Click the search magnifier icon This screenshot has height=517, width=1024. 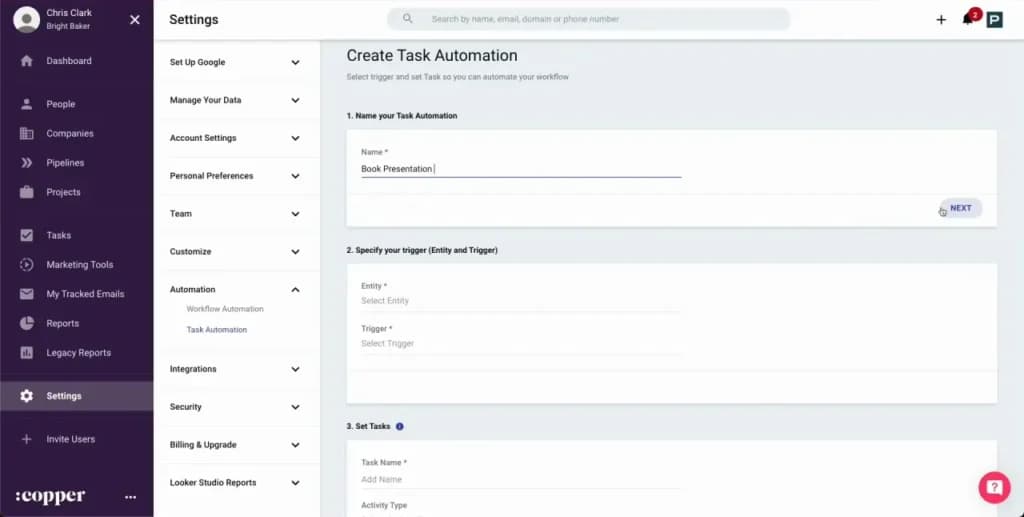point(408,18)
